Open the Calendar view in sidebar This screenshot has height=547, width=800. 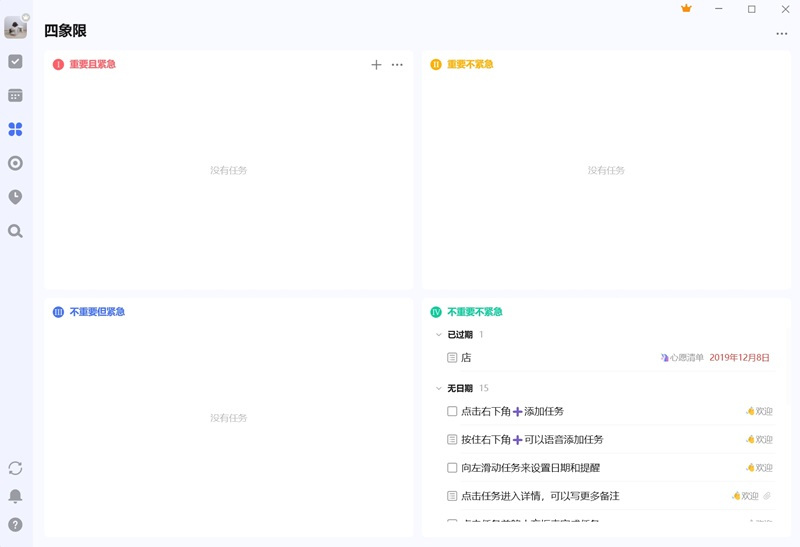tap(15, 96)
